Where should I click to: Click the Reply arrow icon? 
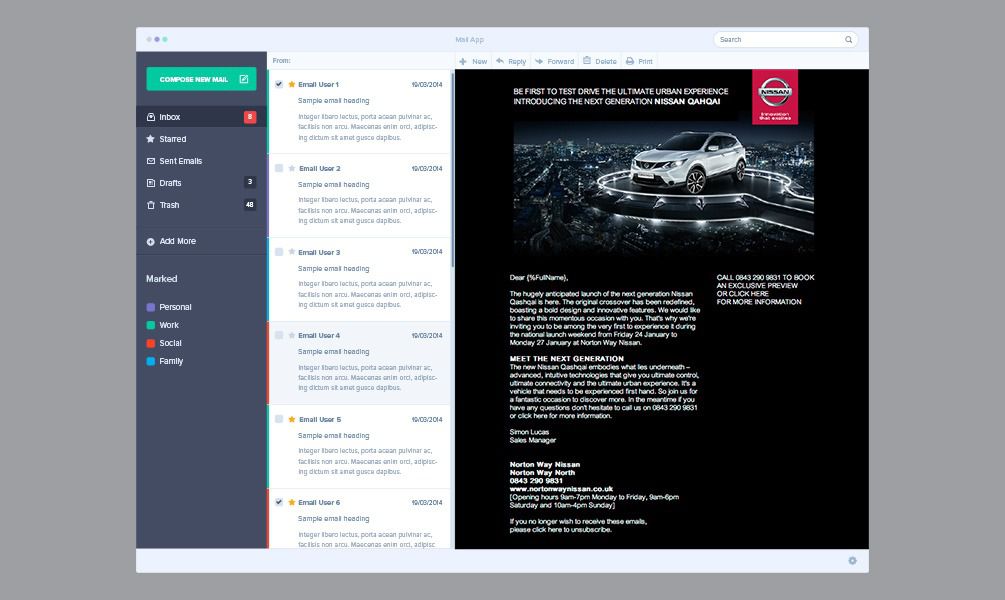[x=500, y=61]
